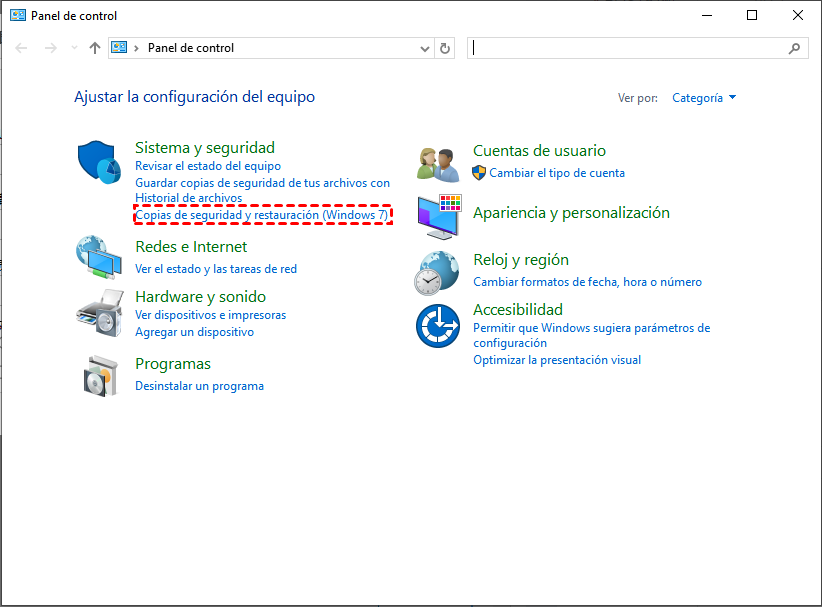Open Copias de seguridad y restauración (Windows 7)
The width and height of the screenshot is (822, 607).
pos(263,214)
